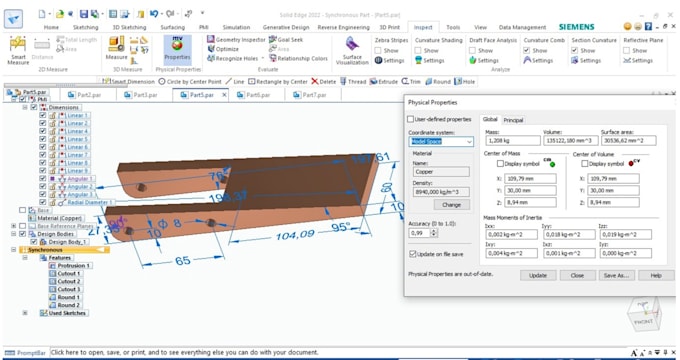Select the Smart Dimension tool

click(128, 82)
